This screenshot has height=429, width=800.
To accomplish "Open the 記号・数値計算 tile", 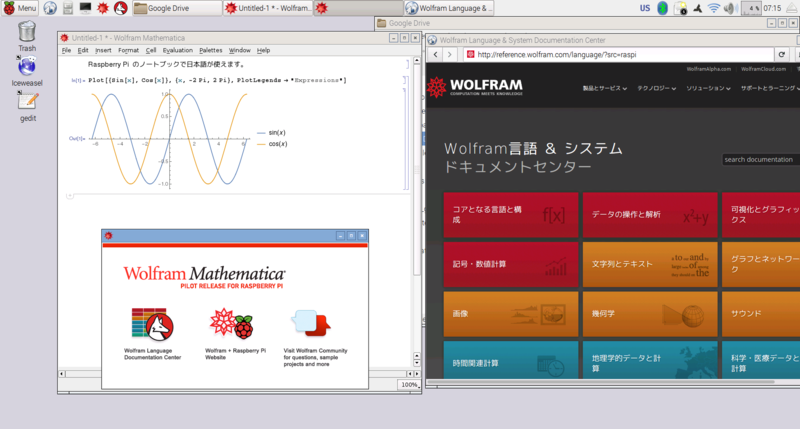I will point(511,264).
